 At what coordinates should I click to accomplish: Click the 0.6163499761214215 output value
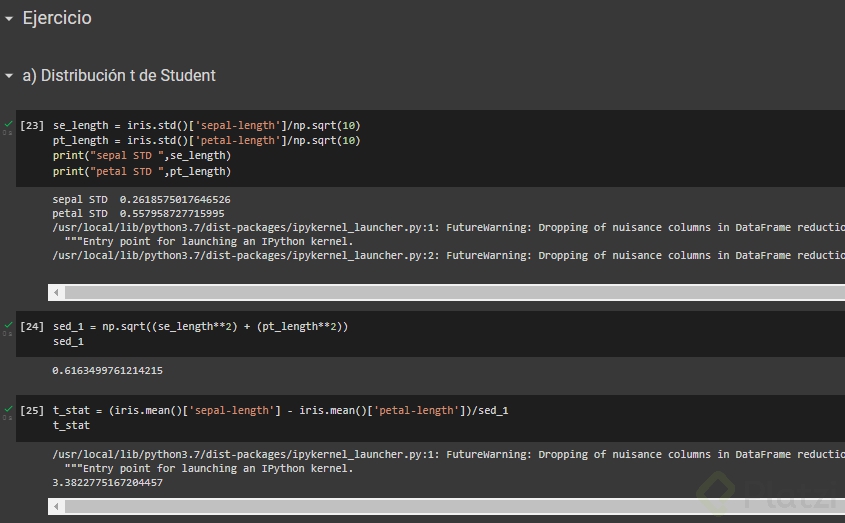tap(107, 371)
